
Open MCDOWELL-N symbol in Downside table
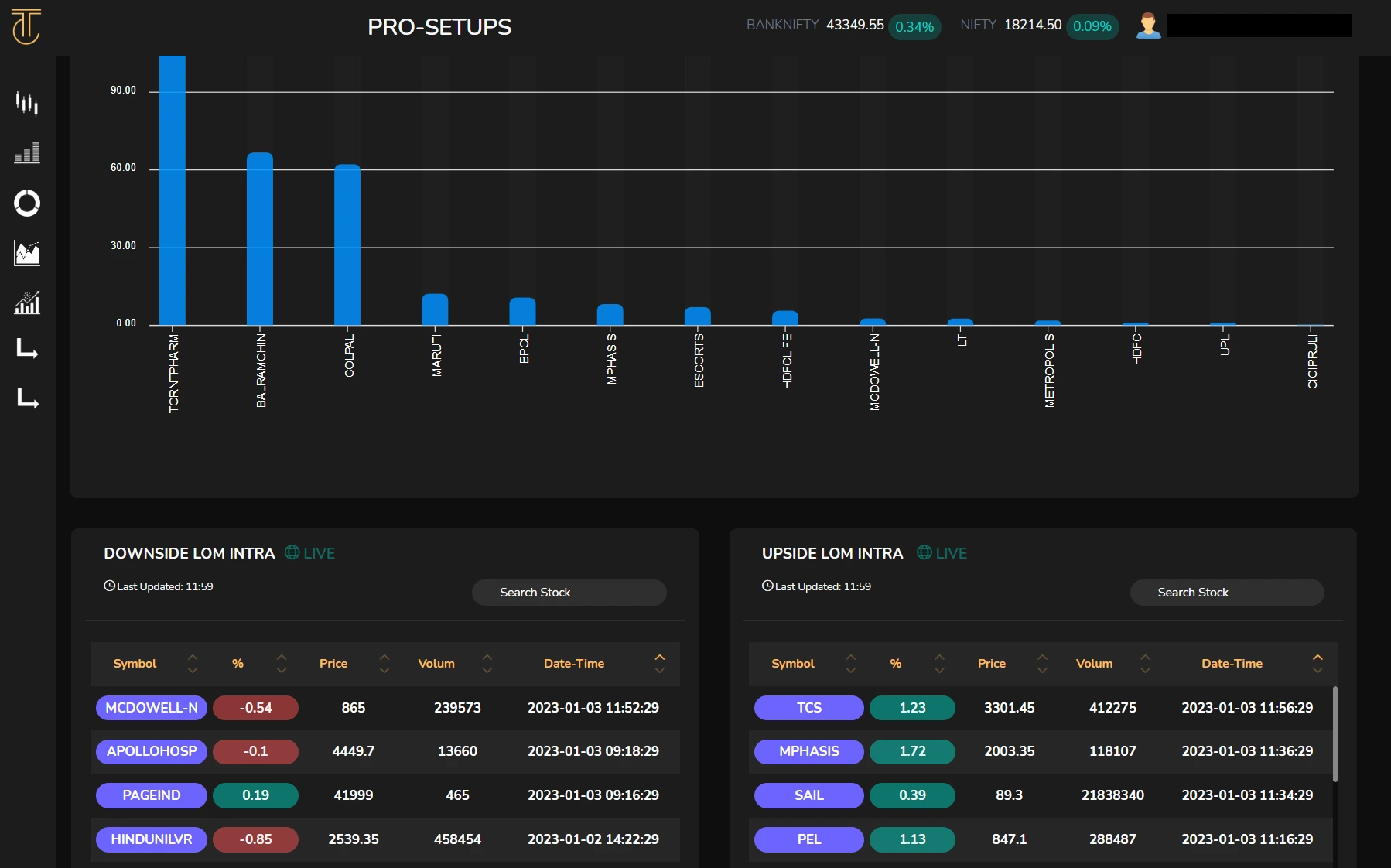[x=152, y=708]
